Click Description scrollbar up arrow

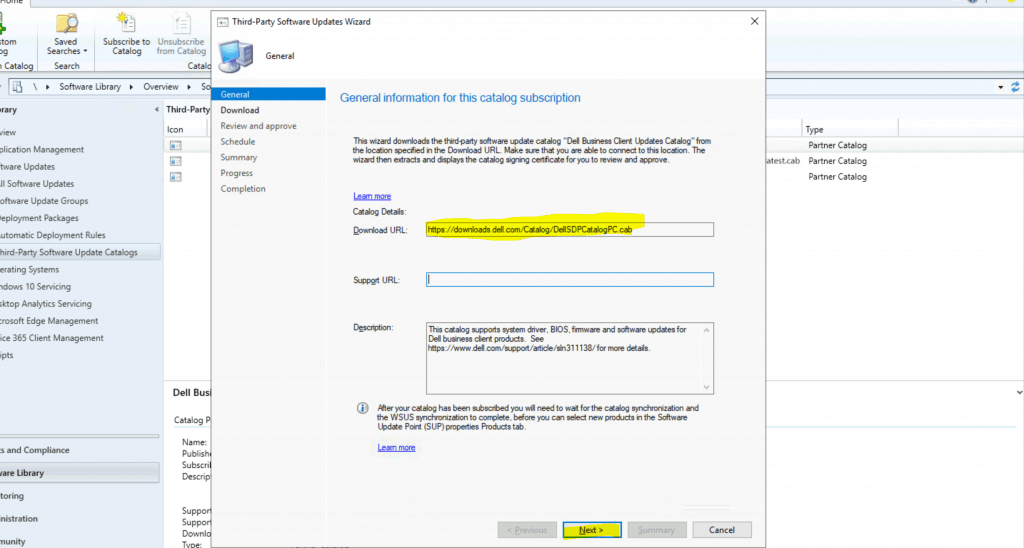pos(706,330)
